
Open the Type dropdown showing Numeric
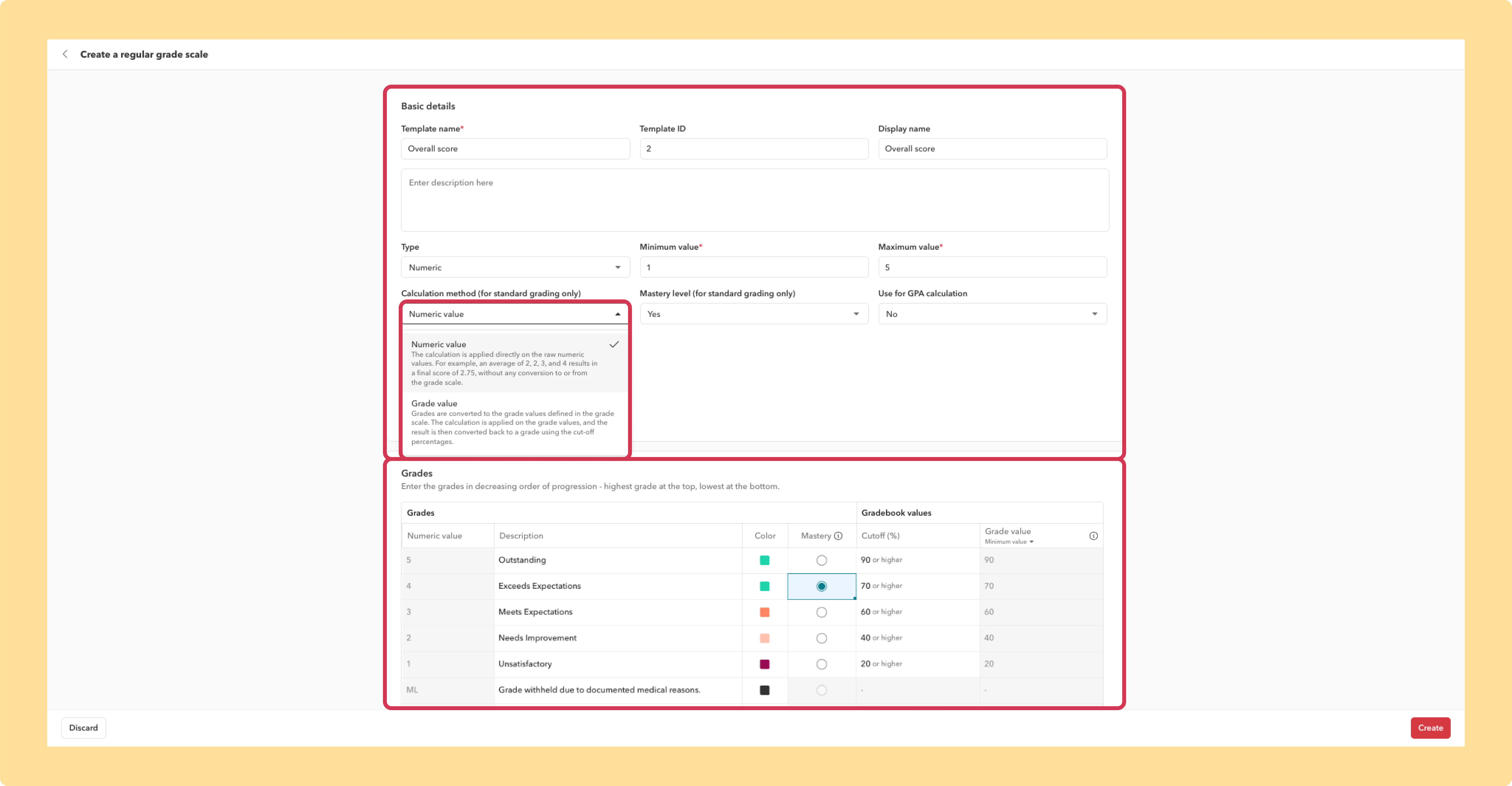pyautogui.click(x=515, y=267)
